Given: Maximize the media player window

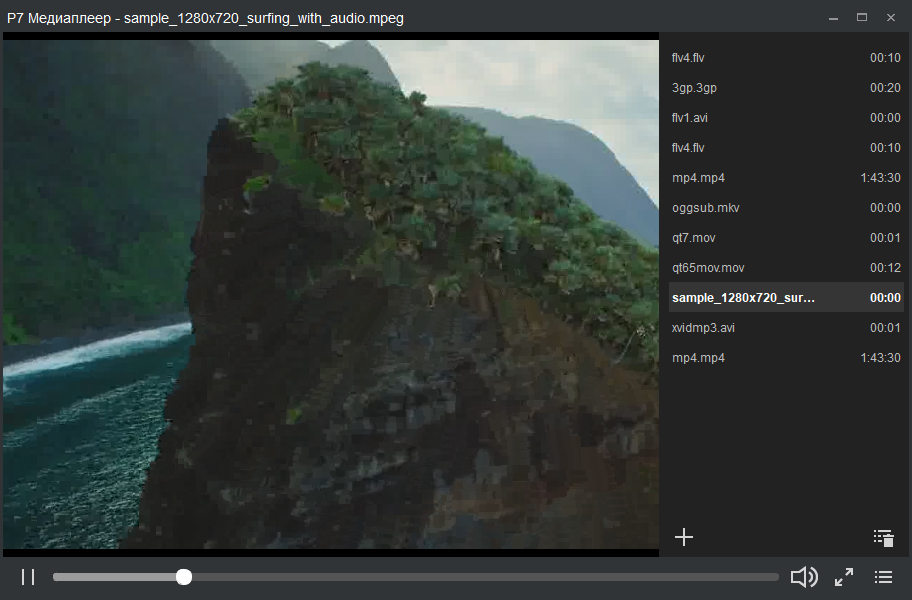Looking at the screenshot, I should pos(862,17).
